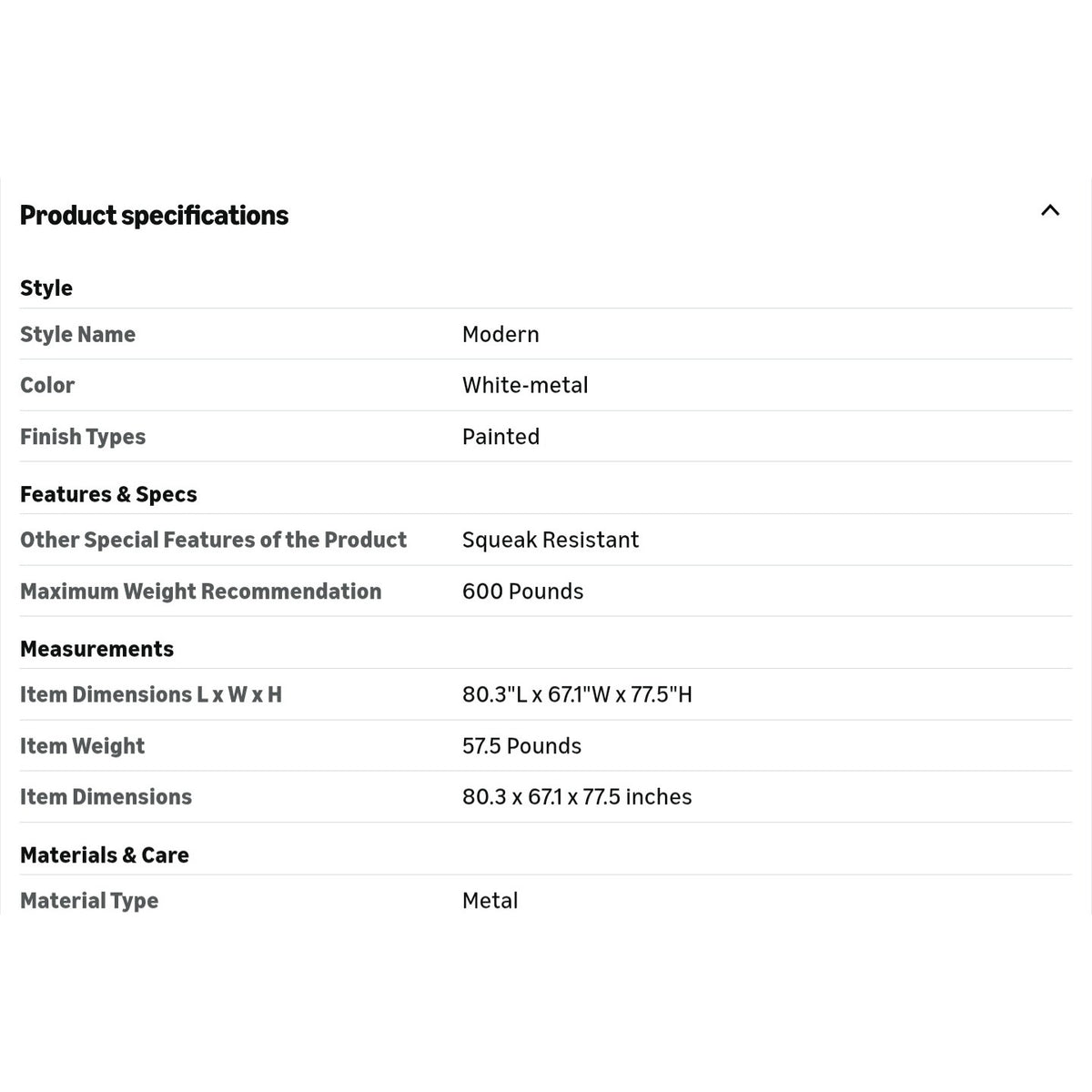
Task: Click the Finish Types label
Action: (x=83, y=437)
